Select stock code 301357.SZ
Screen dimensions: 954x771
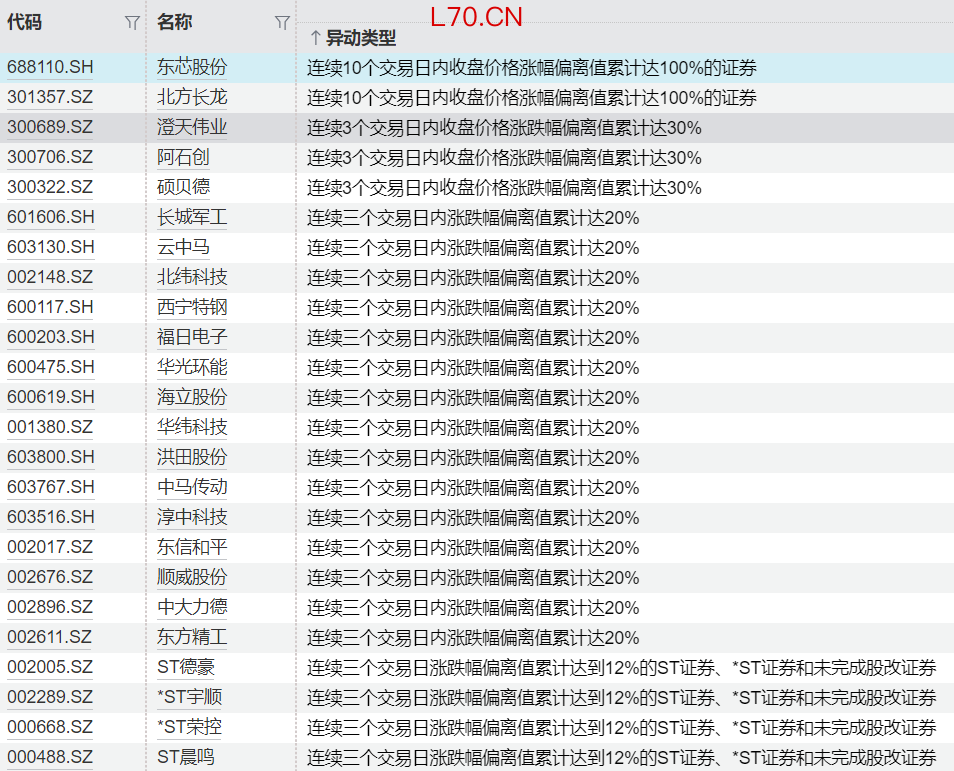(x=50, y=98)
